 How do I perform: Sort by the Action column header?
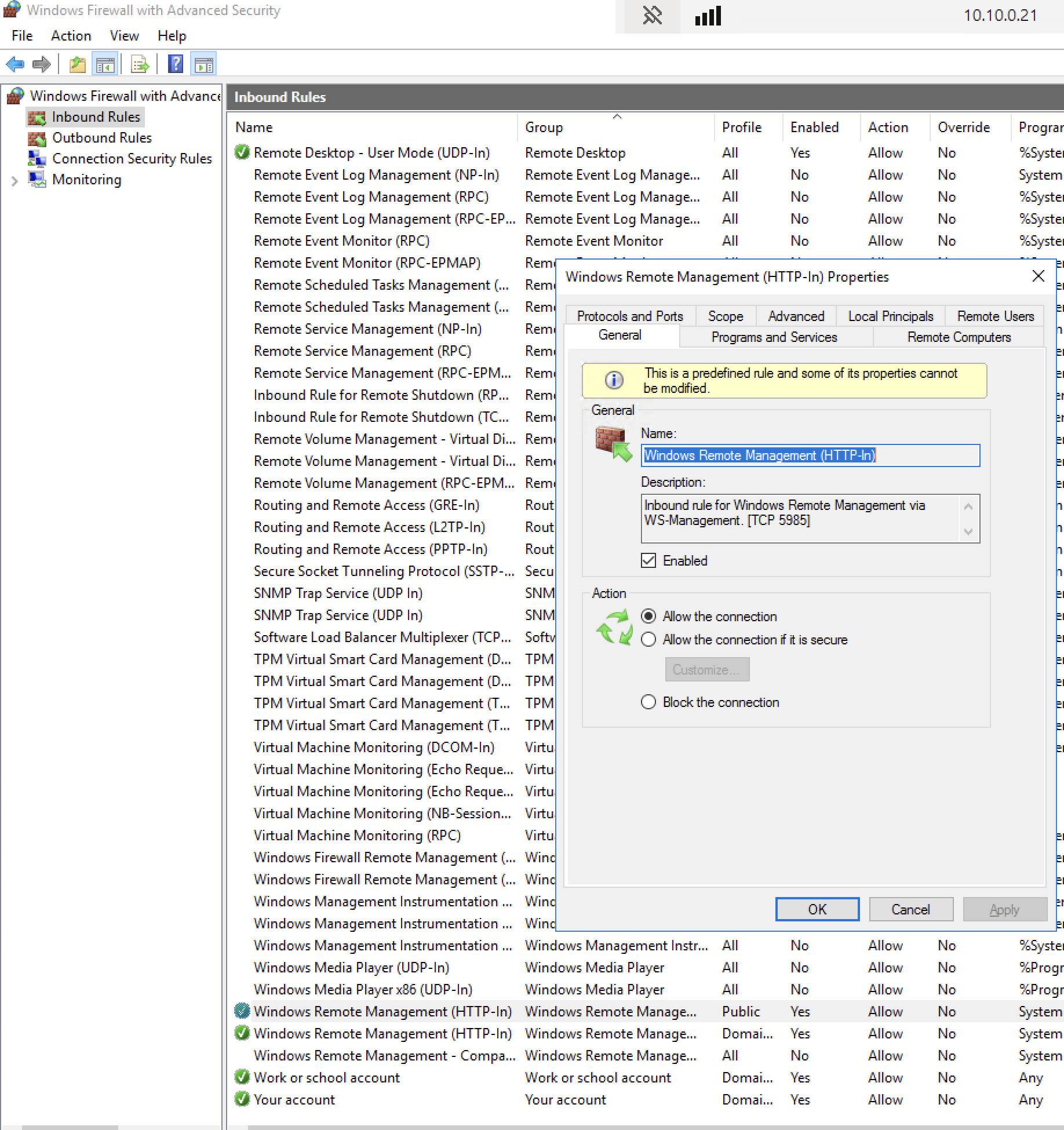896,127
